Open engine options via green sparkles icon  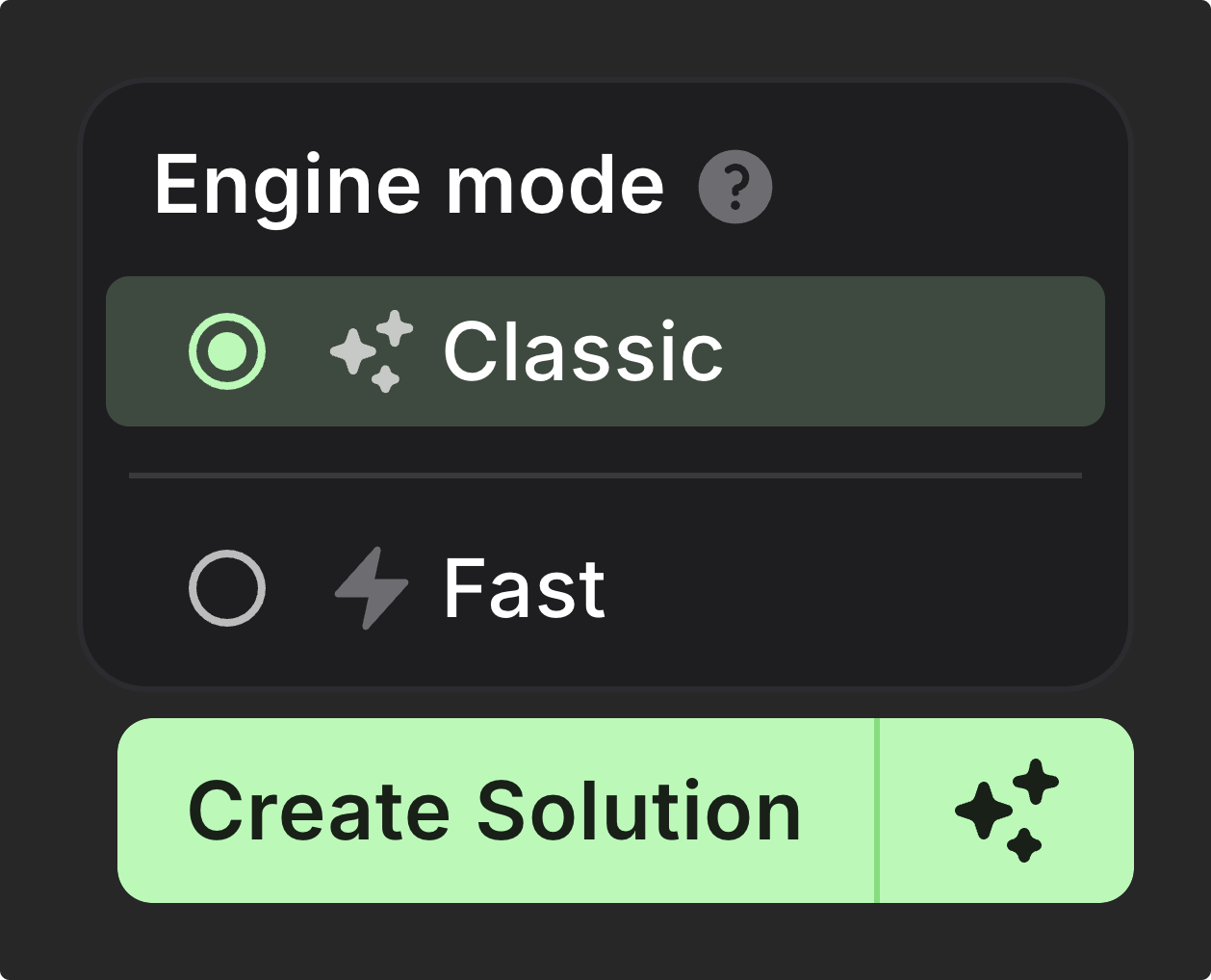[x=1007, y=810]
